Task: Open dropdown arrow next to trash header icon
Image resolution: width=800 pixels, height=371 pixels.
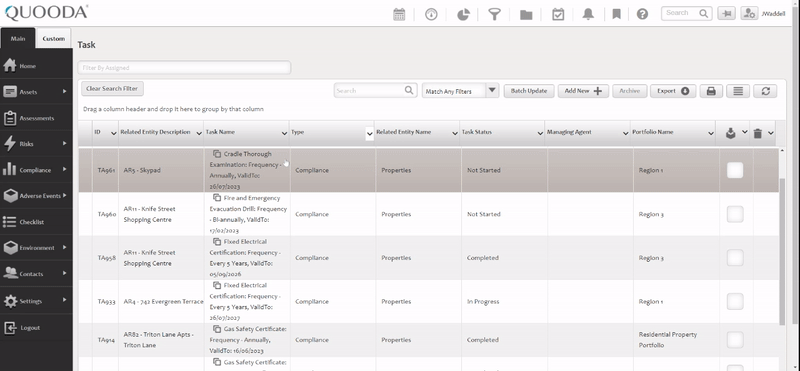Action: click(x=770, y=133)
